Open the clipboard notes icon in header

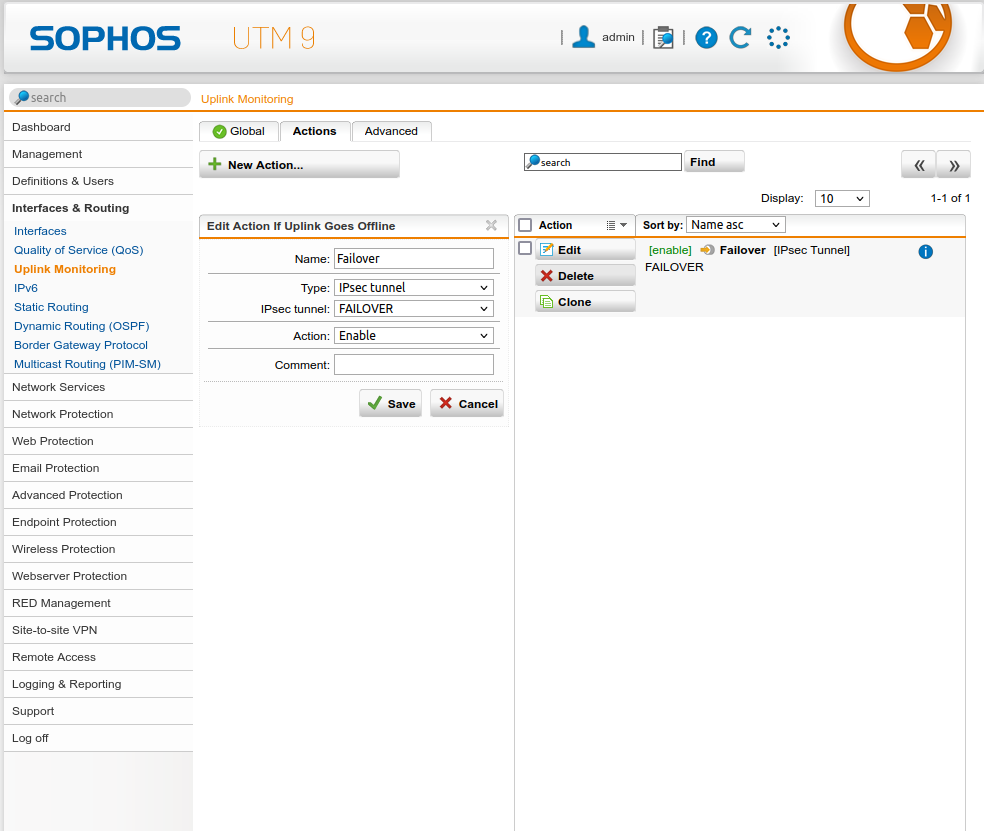(x=663, y=38)
